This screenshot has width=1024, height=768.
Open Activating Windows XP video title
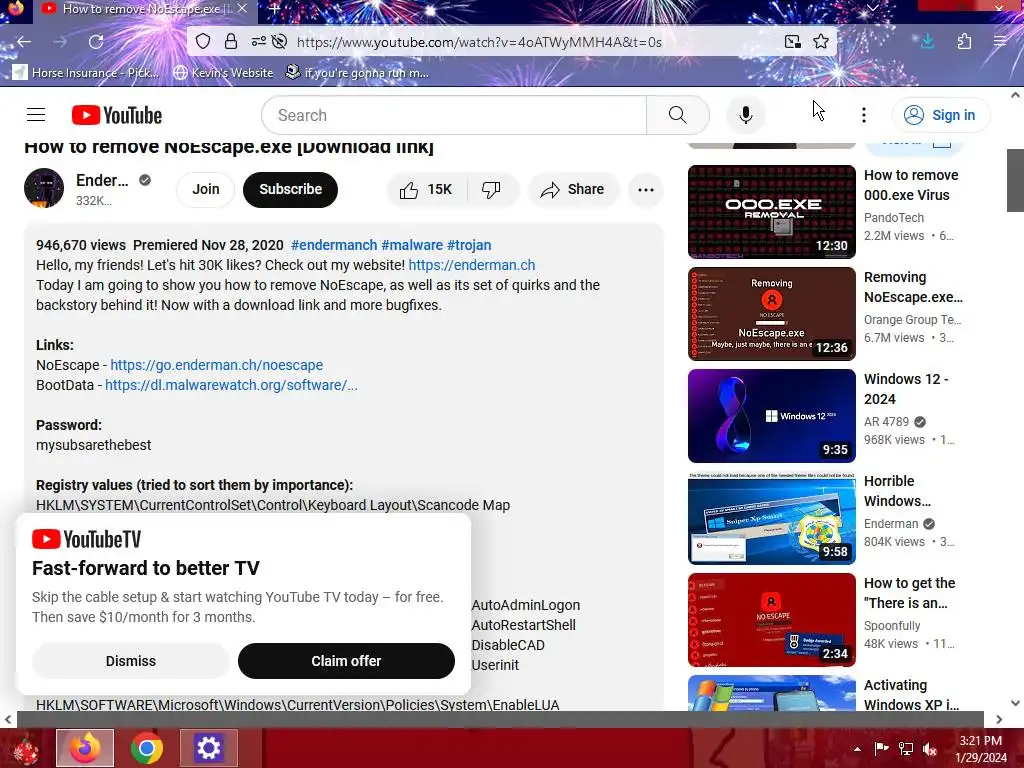(911, 695)
